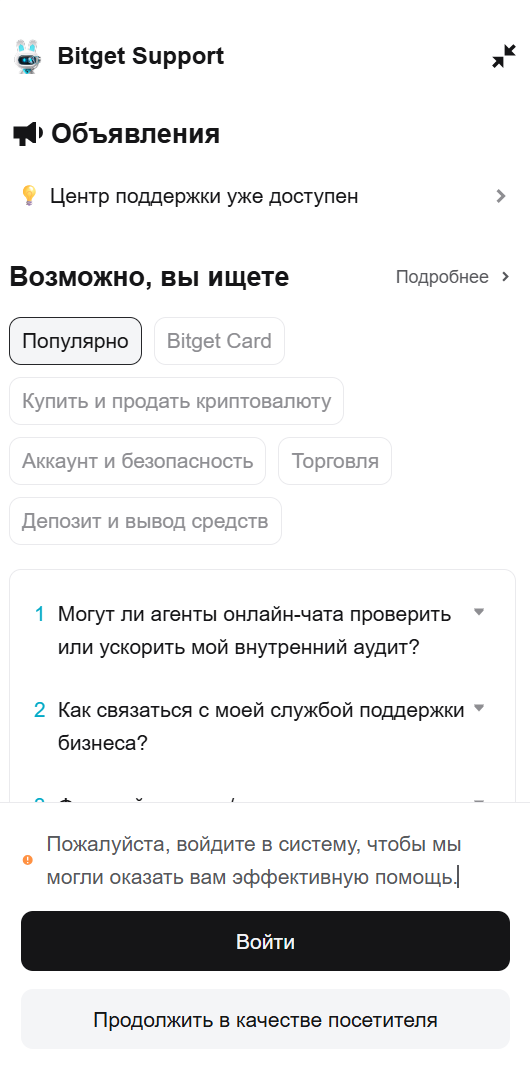The width and height of the screenshot is (530, 1075).
Task: Select the Торговля category chip
Action: tap(335, 461)
